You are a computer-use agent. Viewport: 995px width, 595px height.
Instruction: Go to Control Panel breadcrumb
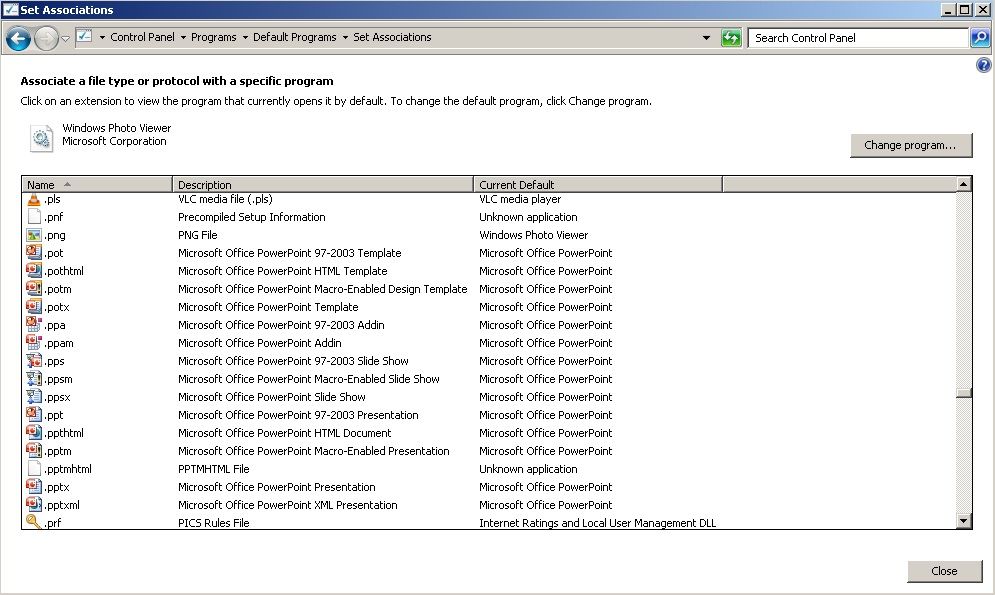coord(142,37)
